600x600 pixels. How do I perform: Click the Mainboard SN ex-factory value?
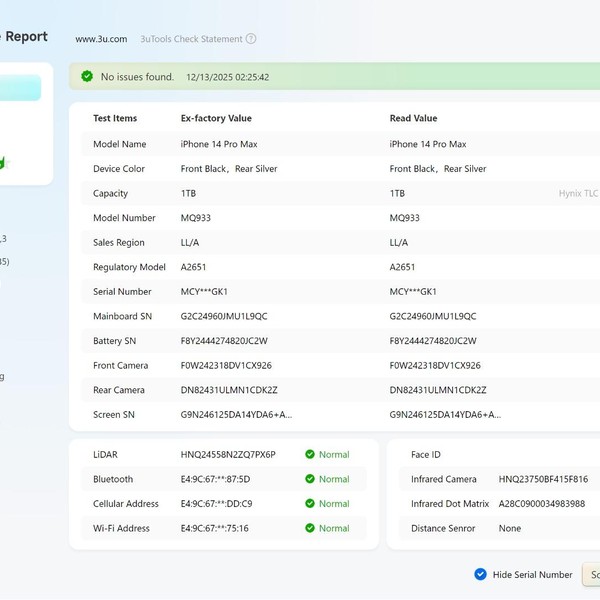[224, 316]
